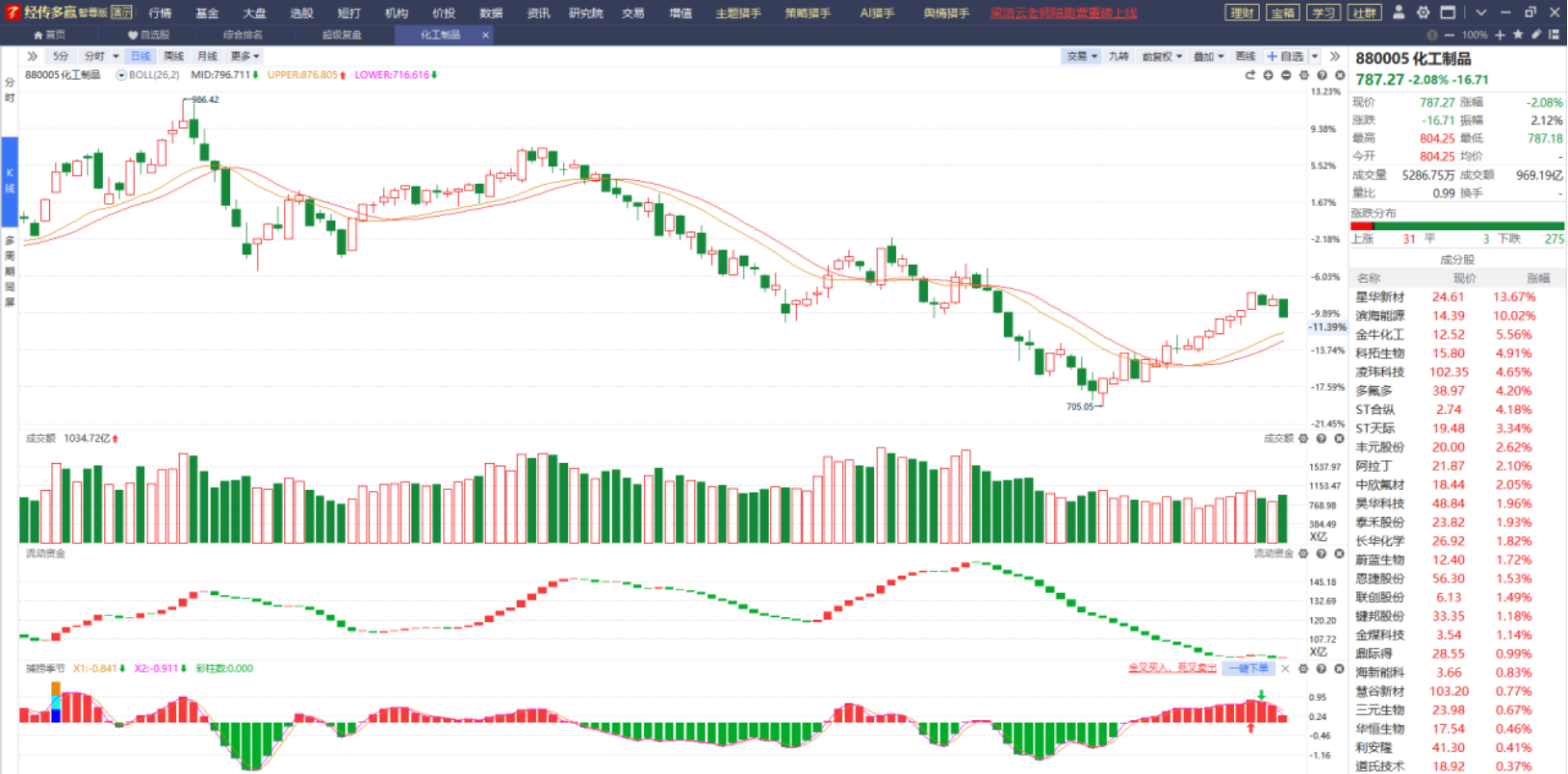The width and height of the screenshot is (1568, 774).
Task: Open settings gear in title bar
Action: click(x=1423, y=13)
